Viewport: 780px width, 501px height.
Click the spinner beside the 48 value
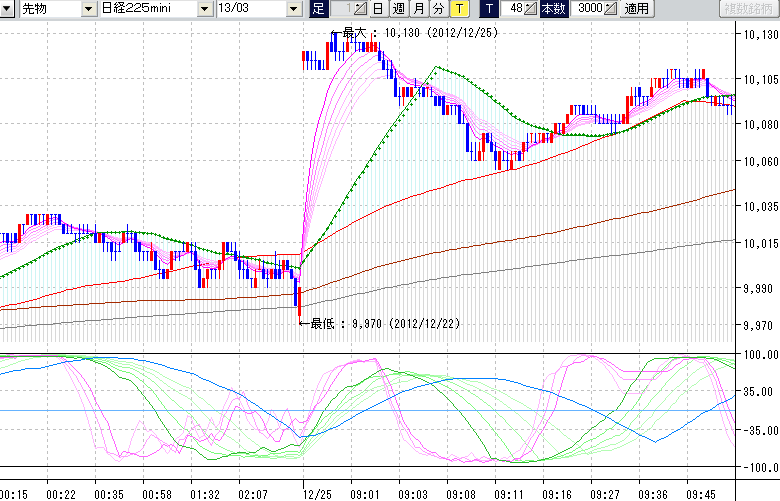[530, 8]
